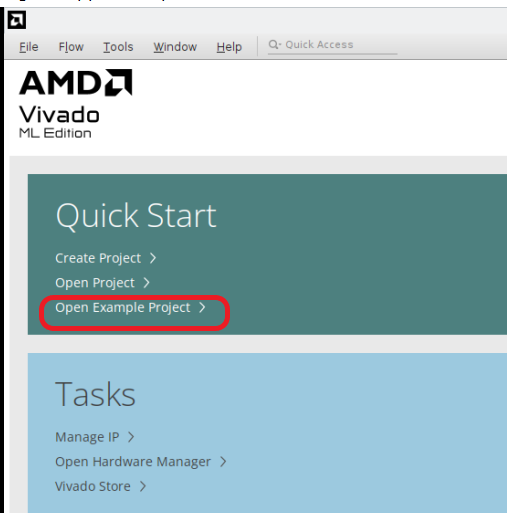Click the Open Project link
The width and height of the screenshot is (507, 513).
click(95, 283)
